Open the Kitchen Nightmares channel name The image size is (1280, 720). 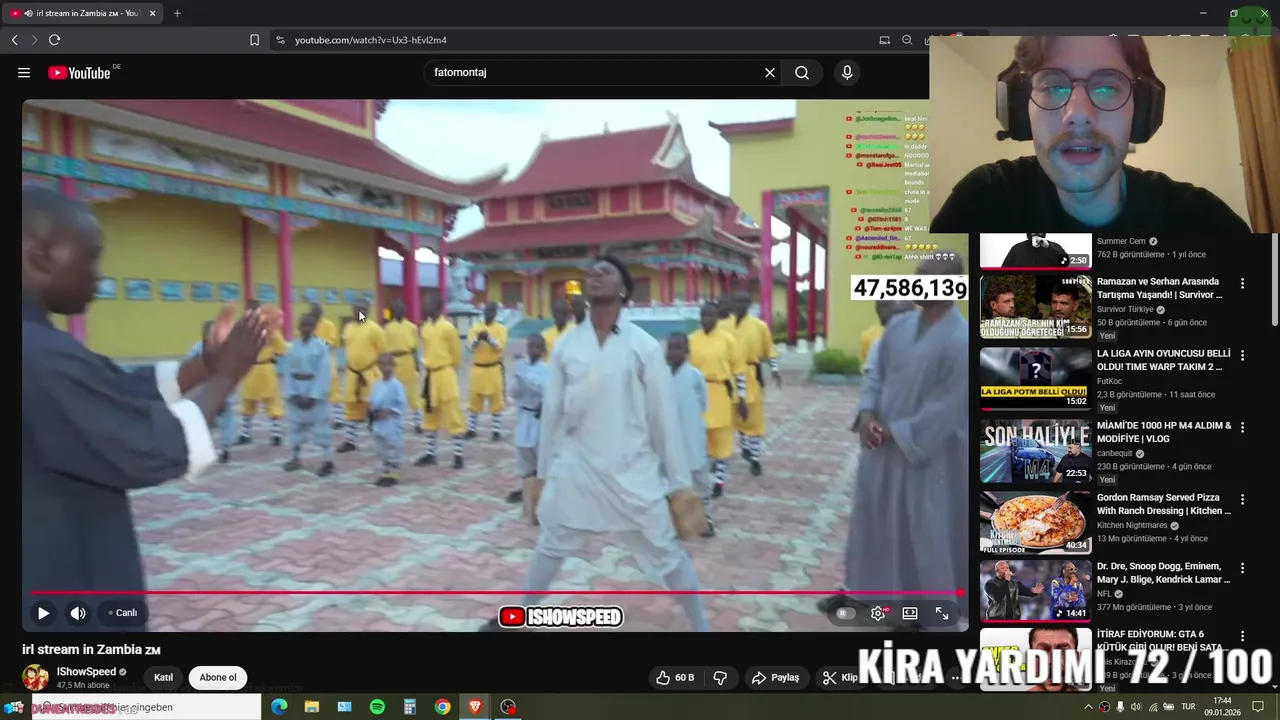click(x=1132, y=525)
